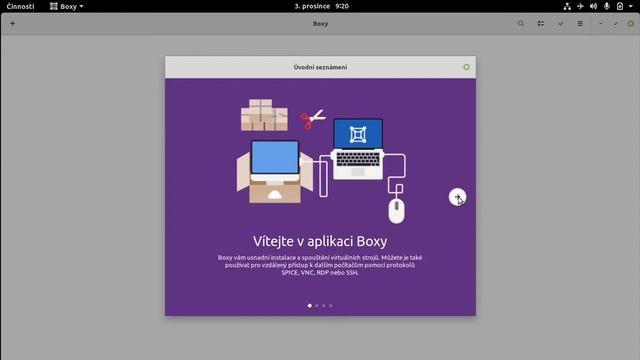Click the volume speaker icon in the tray

click(593, 6)
